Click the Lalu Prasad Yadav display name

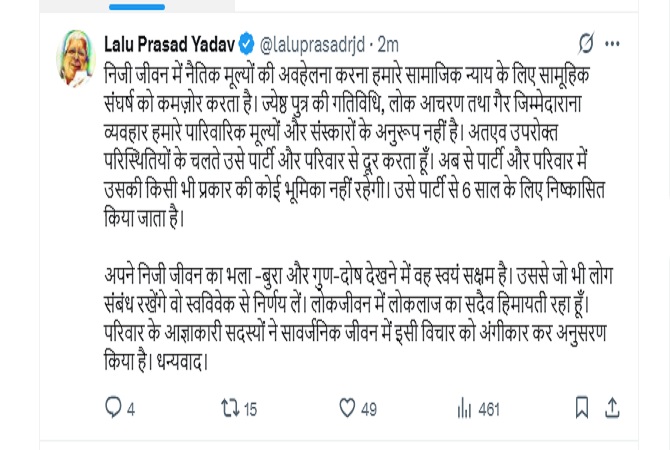pyautogui.click(x=169, y=44)
